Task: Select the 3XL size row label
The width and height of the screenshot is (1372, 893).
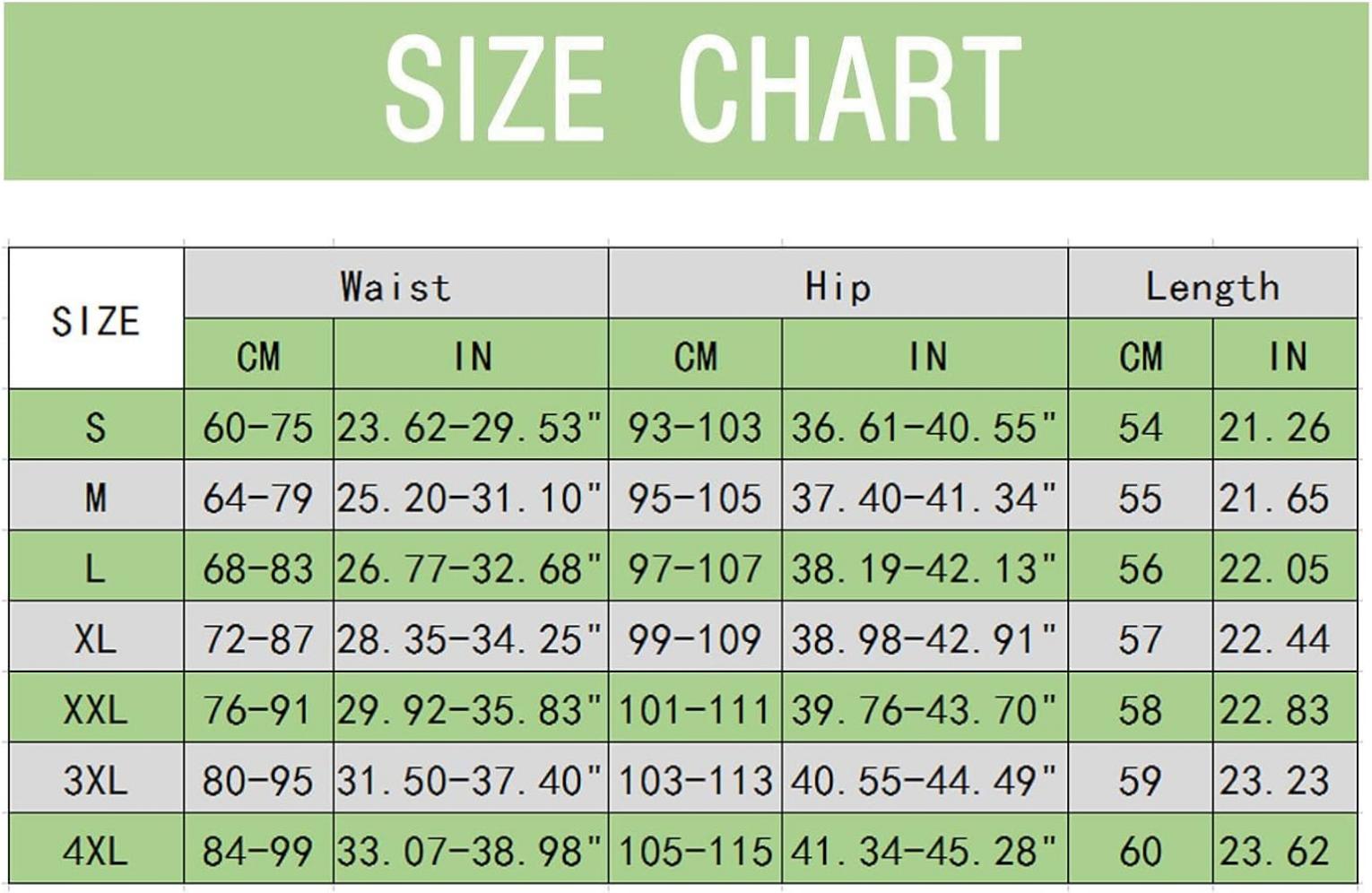Action: tap(96, 778)
